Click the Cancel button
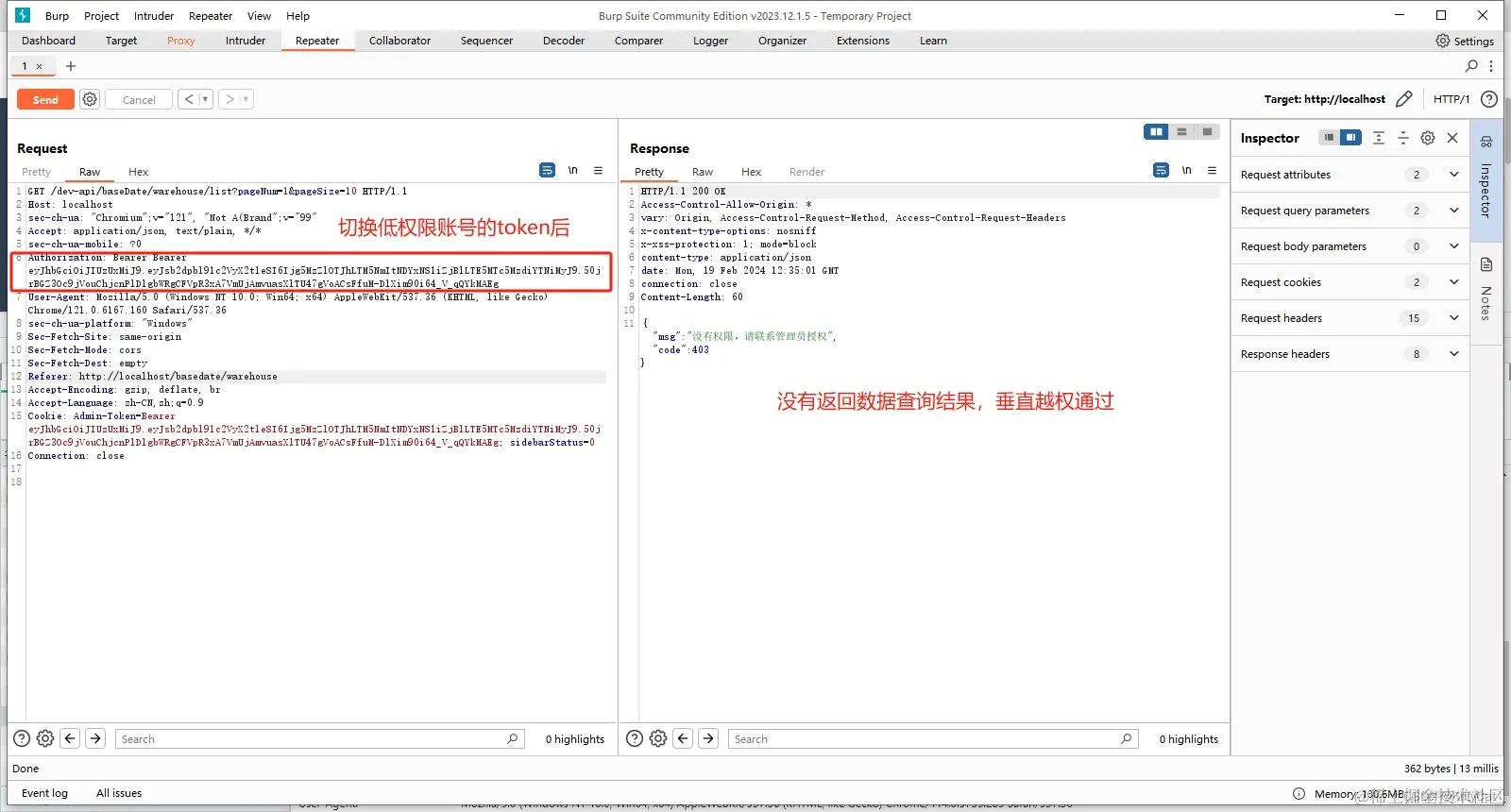The width and height of the screenshot is (1511, 812). point(139,99)
